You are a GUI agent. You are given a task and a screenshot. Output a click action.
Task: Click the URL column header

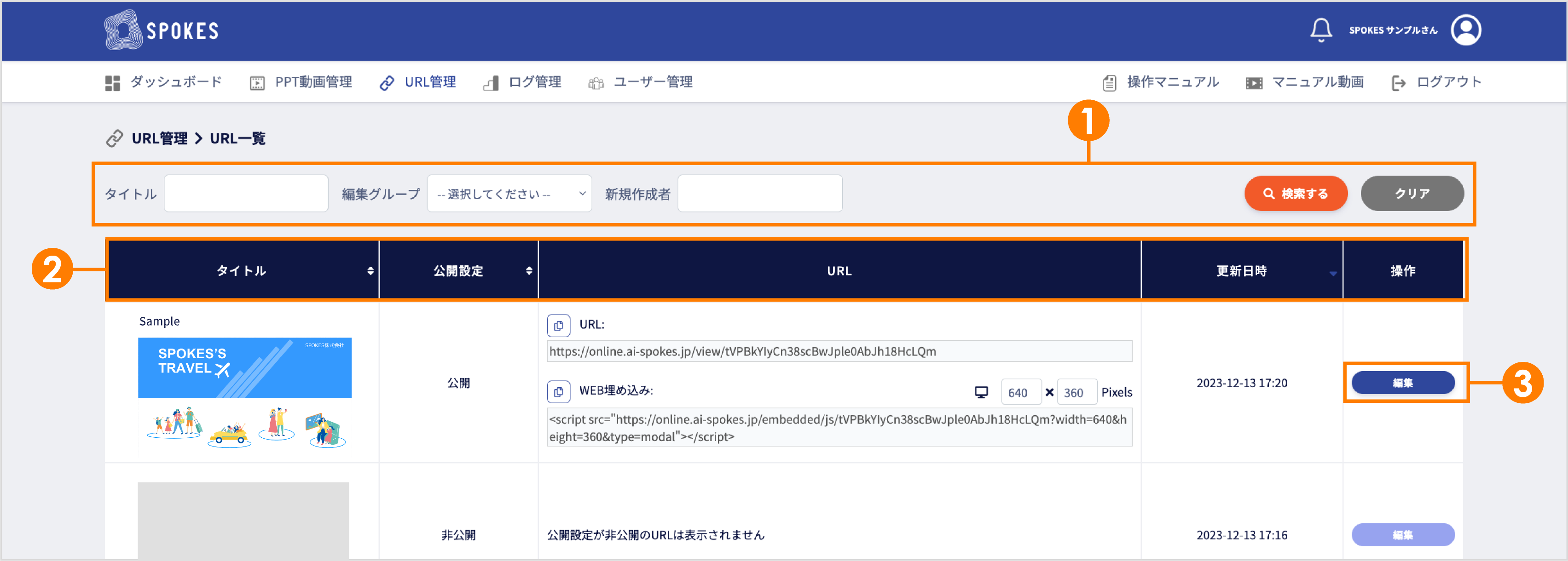839,271
